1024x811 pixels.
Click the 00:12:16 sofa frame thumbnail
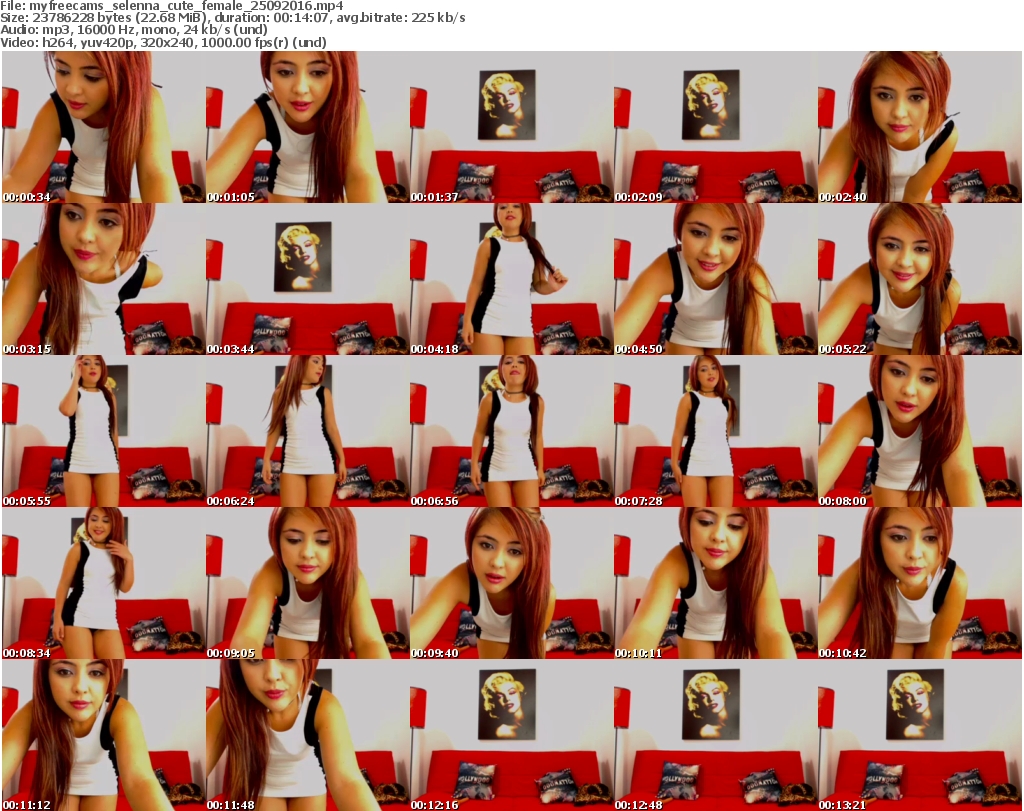[x=511, y=735]
